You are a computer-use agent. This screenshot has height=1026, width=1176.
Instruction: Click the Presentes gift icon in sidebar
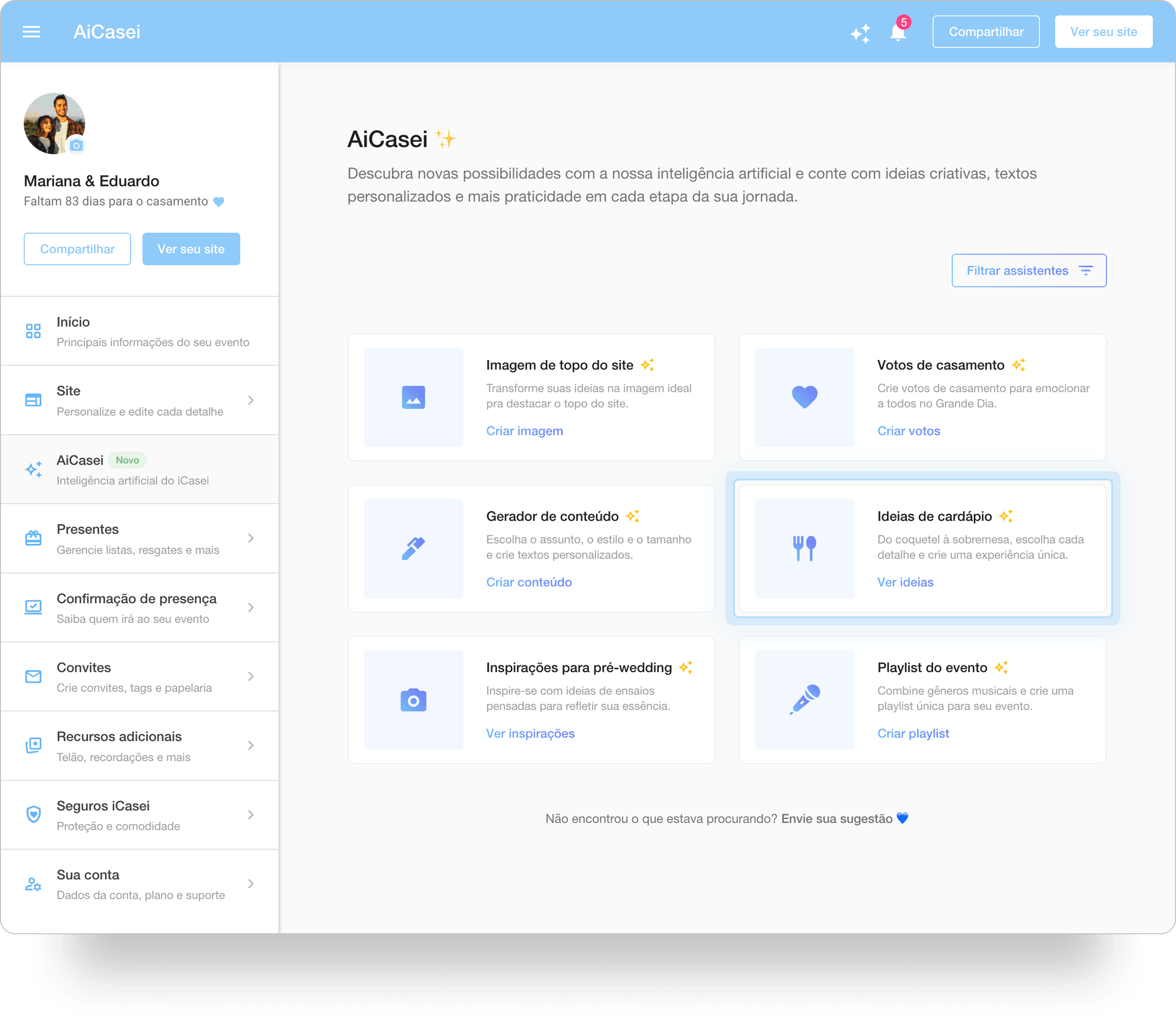[33, 538]
